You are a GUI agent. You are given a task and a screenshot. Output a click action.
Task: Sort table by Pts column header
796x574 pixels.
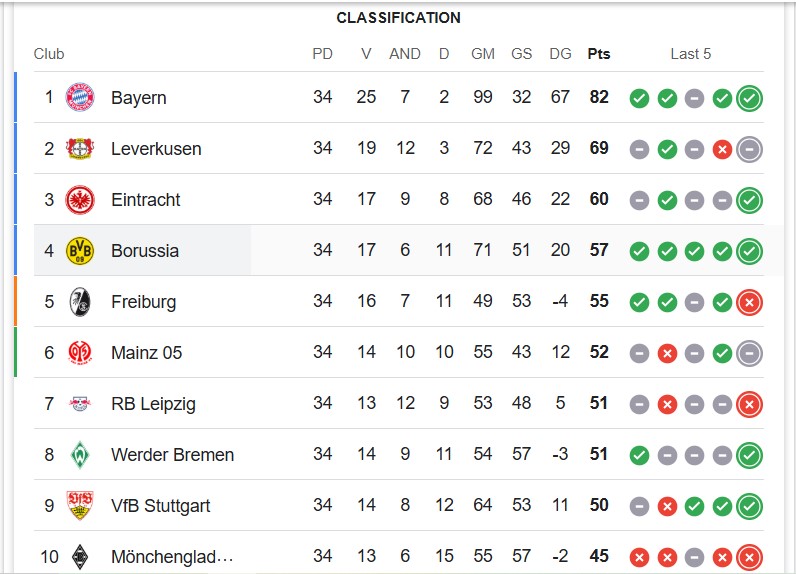coord(599,54)
